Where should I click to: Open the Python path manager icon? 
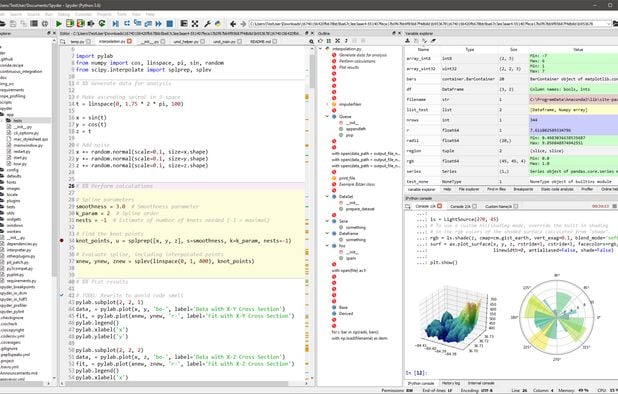pos(218,24)
